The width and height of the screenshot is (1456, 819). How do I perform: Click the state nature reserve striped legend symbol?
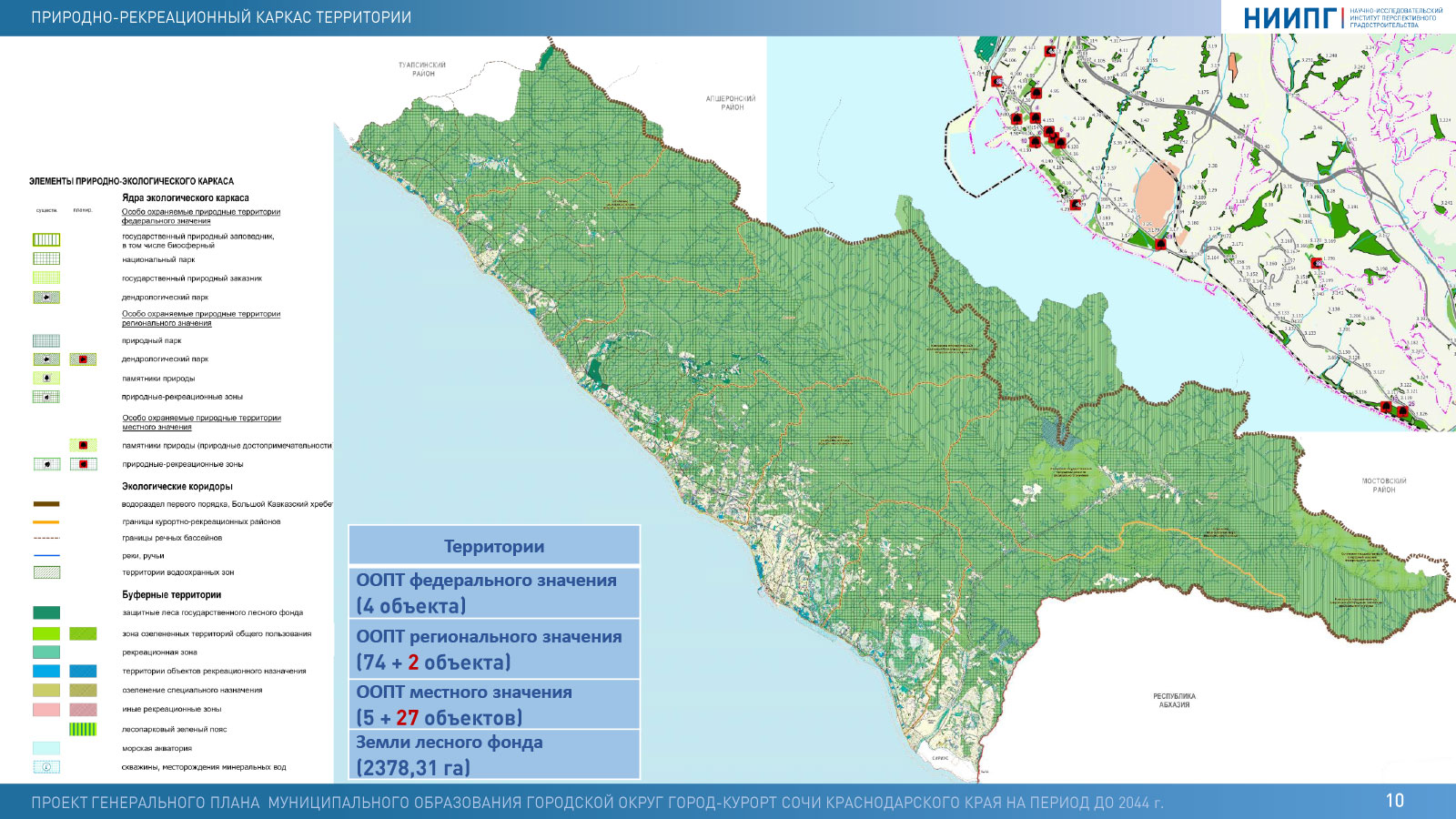point(46,239)
